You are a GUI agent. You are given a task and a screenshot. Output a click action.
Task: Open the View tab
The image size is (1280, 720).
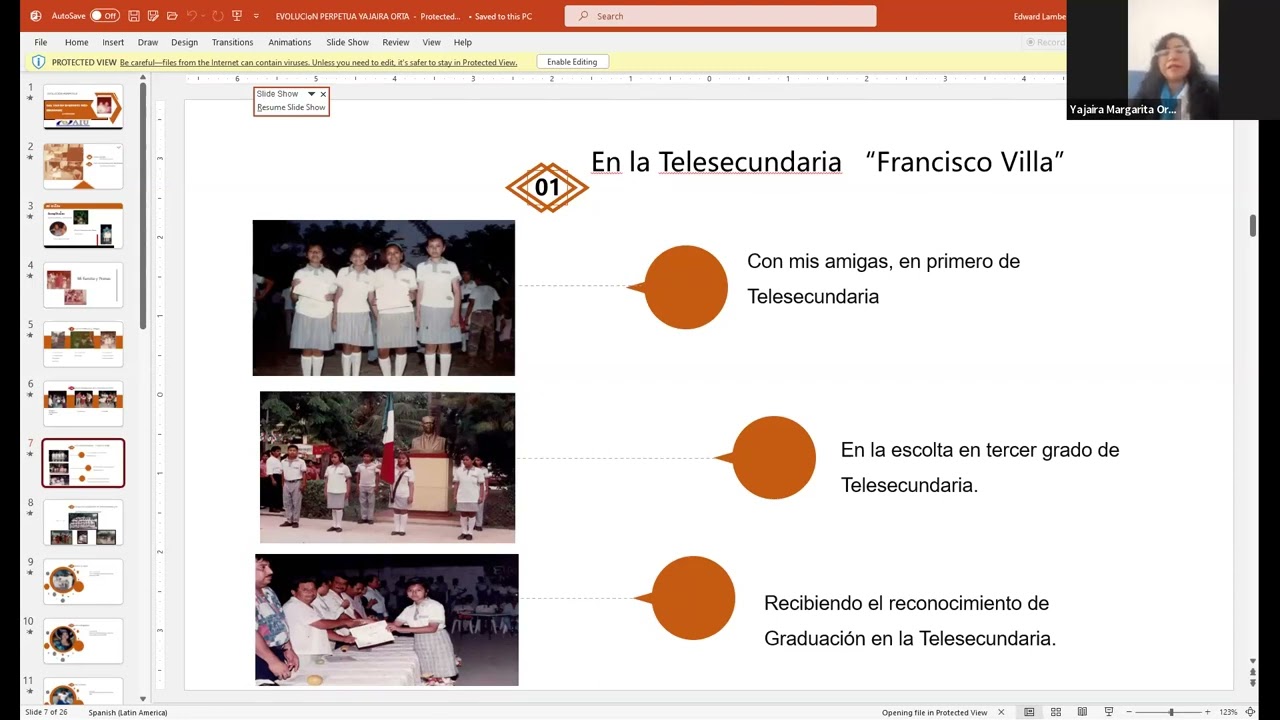(x=431, y=42)
